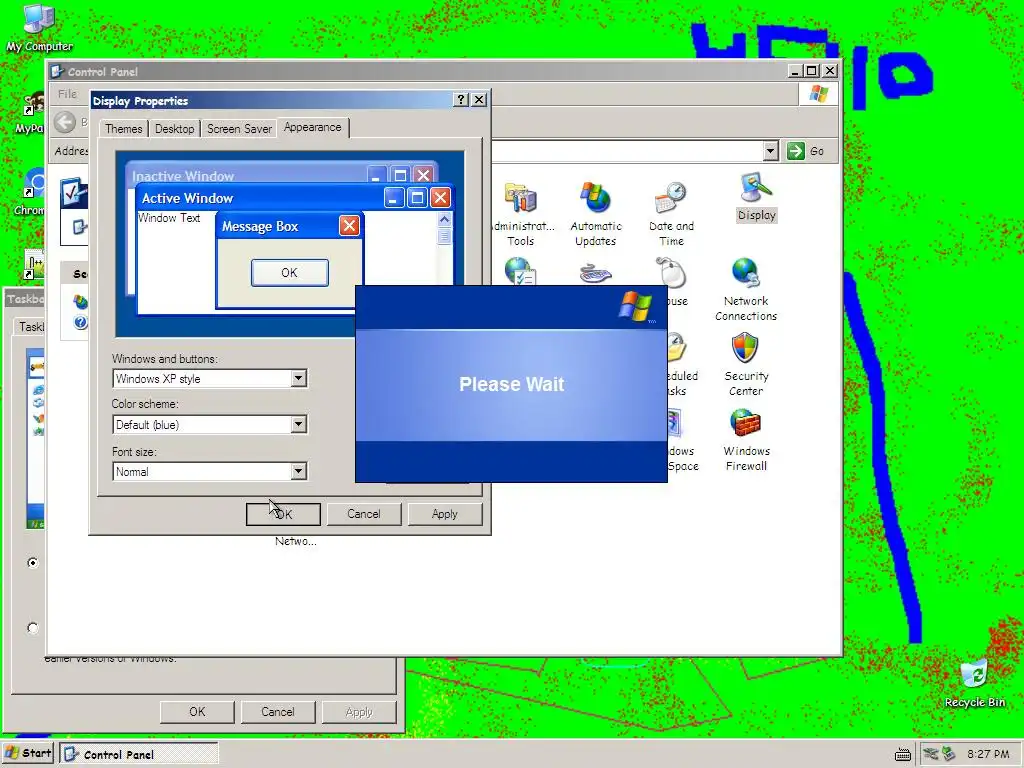Click the Go arrow icon in address bar
The image size is (1024, 768).
coord(795,151)
